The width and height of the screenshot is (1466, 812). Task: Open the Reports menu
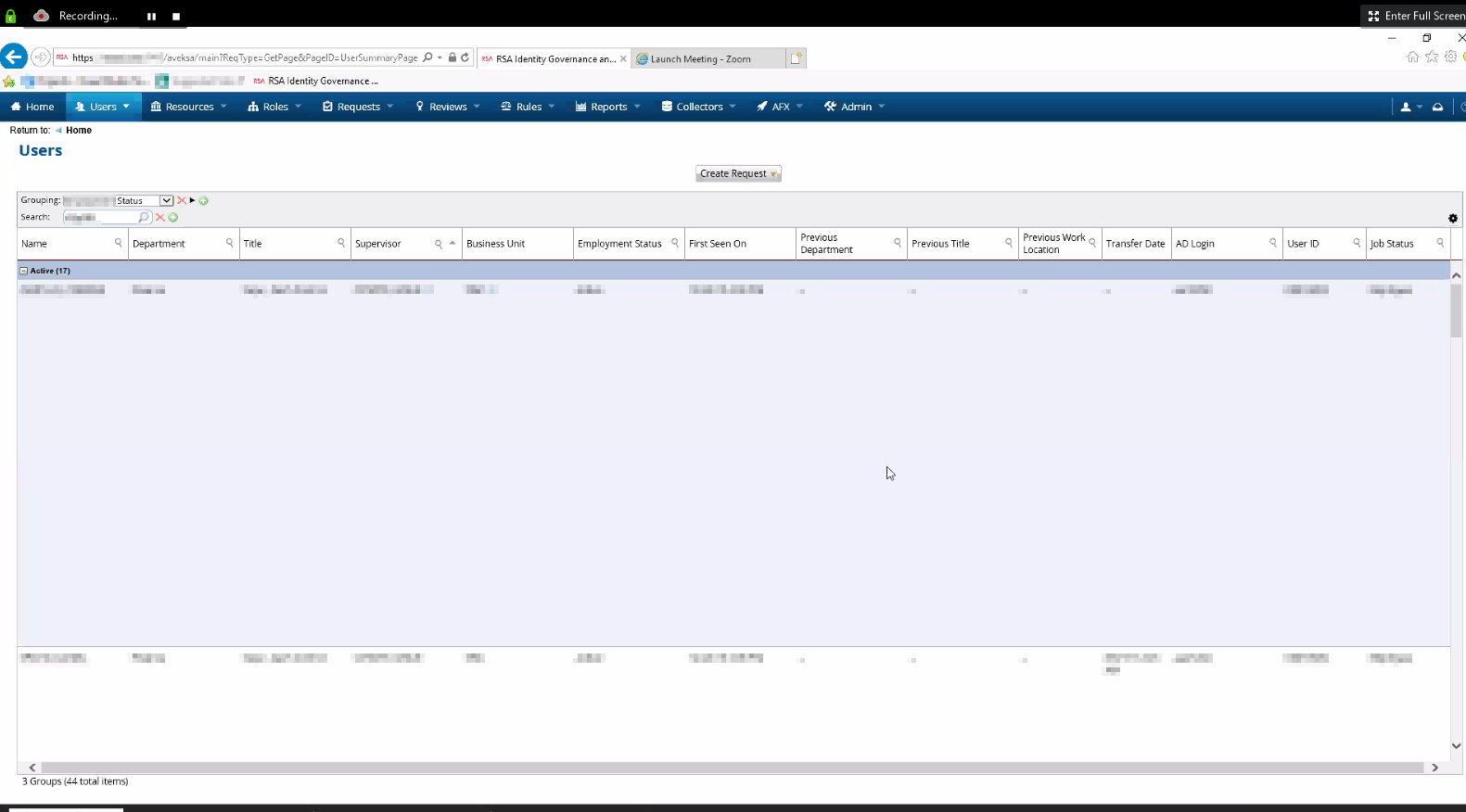click(x=607, y=108)
